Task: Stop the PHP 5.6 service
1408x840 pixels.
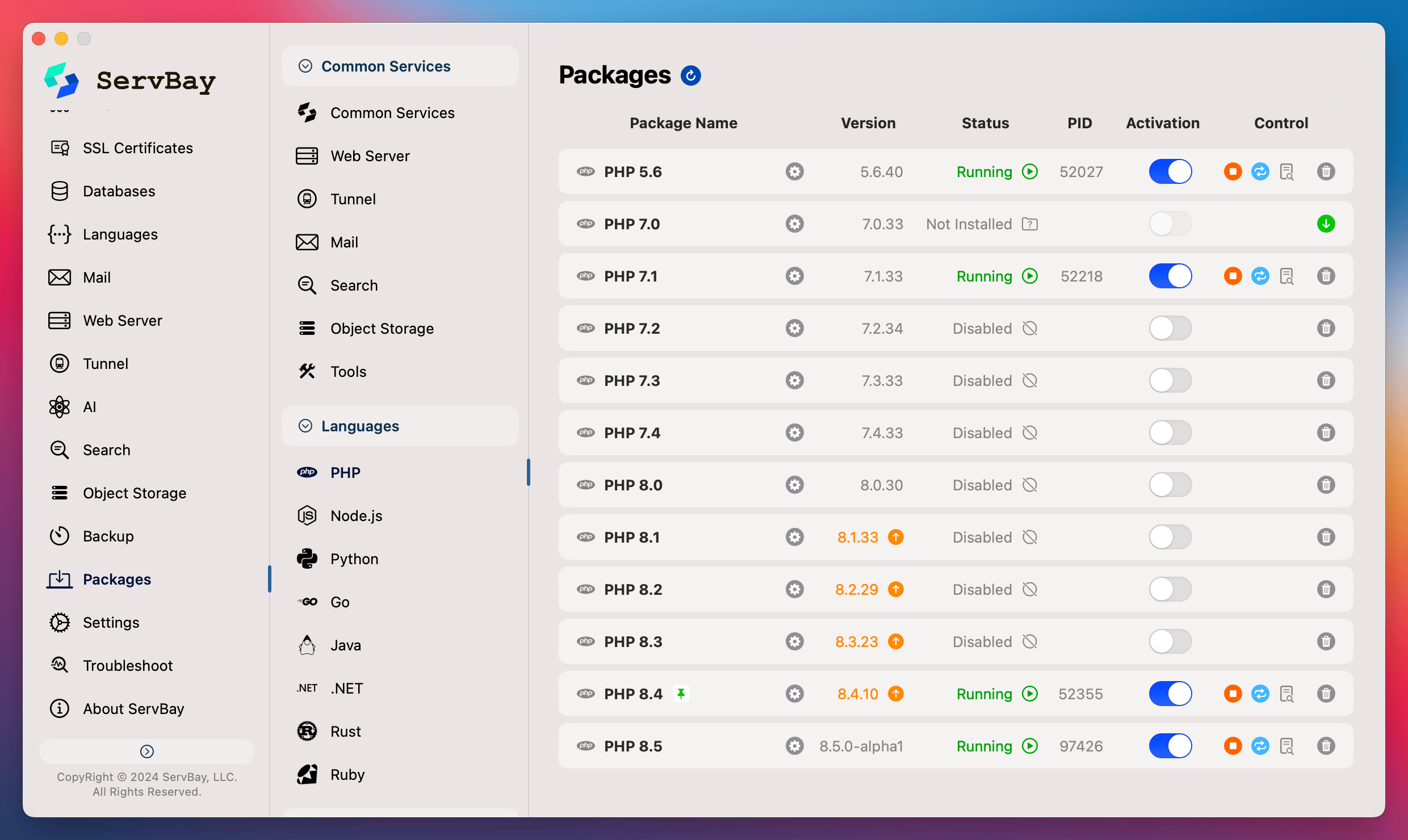Action: [x=1233, y=171]
